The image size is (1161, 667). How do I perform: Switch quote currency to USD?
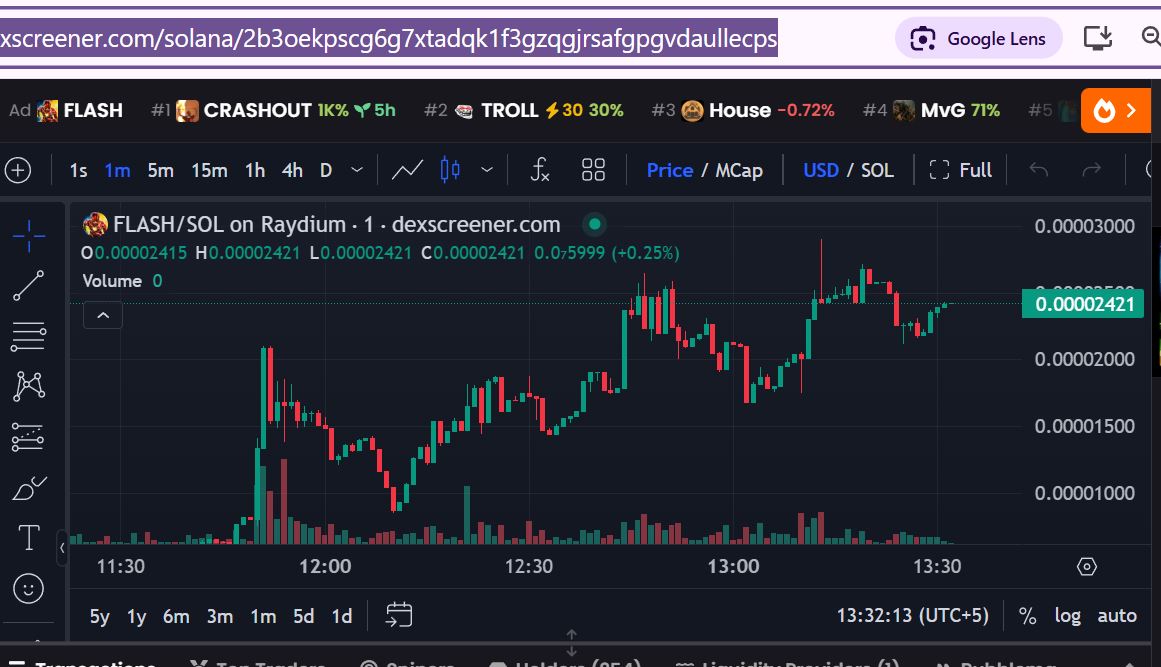[x=821, y=171]
